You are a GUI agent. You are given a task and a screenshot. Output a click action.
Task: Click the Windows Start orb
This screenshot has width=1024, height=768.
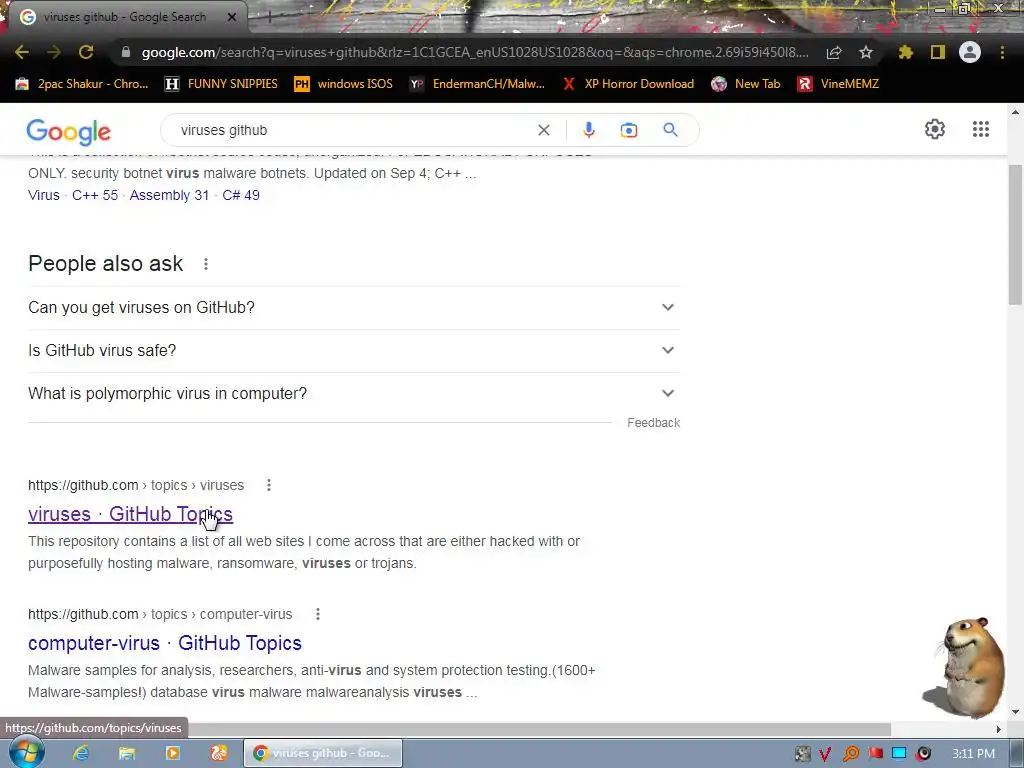point(25,753)
